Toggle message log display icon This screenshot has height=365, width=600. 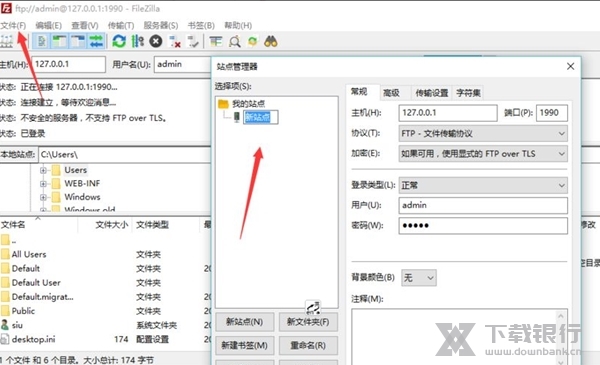tap(41, 41)
